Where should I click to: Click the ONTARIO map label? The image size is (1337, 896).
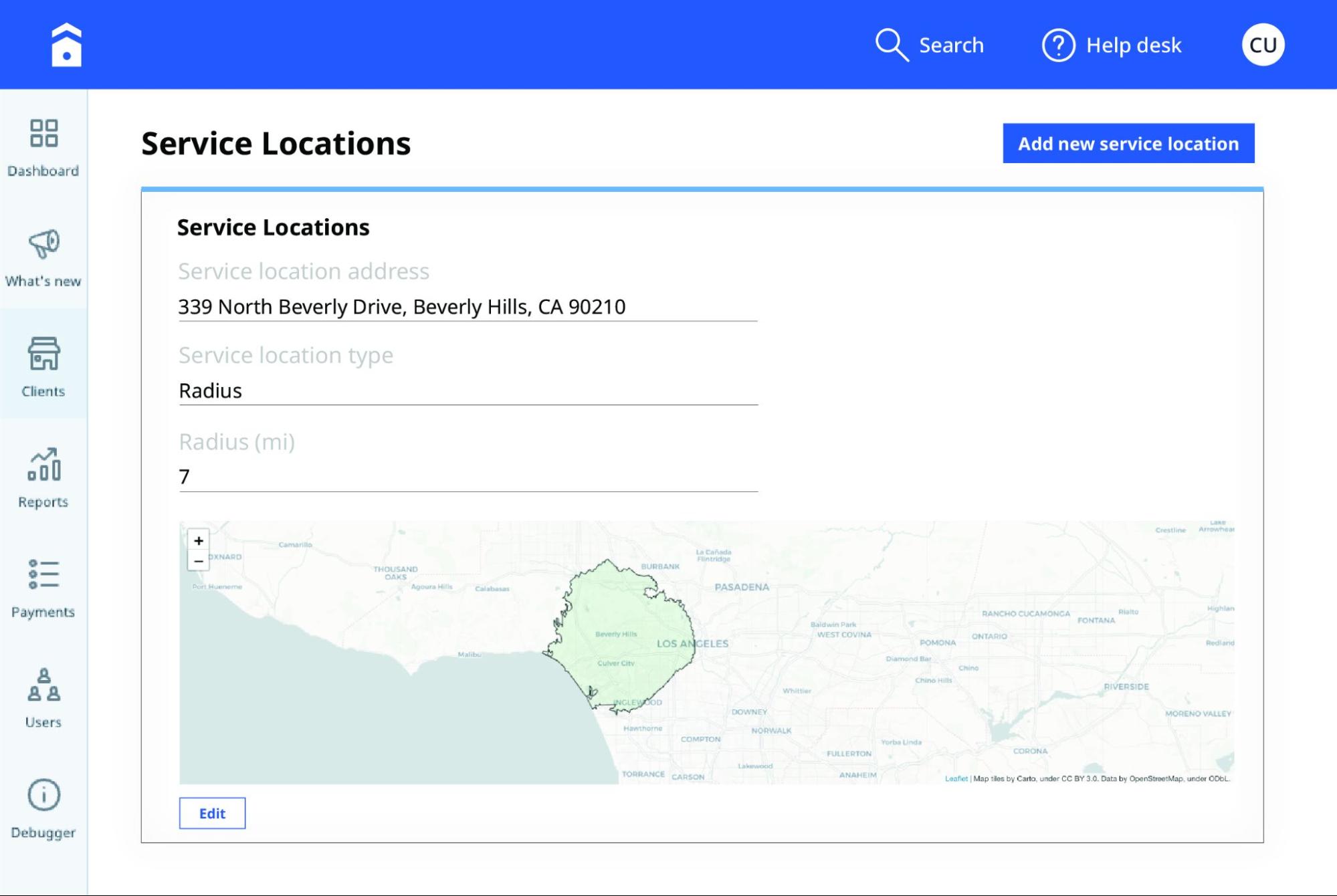989,636
